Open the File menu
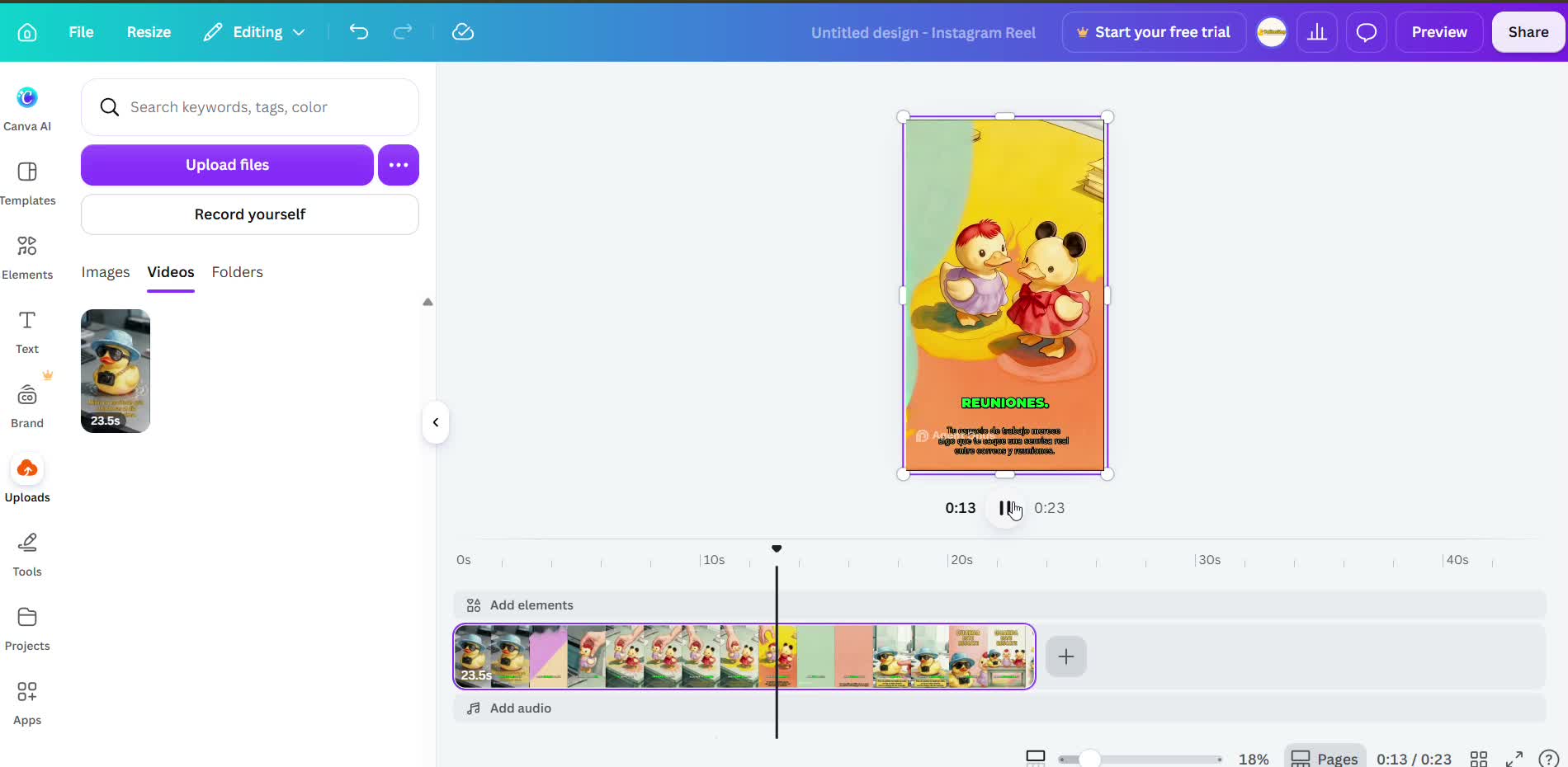Image resolution: width=1568 pixels, height=767 pixels. point(81,32)
